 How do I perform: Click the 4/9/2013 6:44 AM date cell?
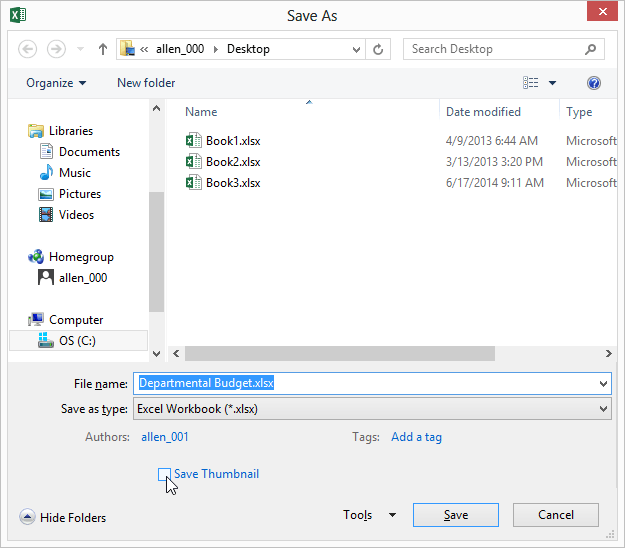(491, 141)
